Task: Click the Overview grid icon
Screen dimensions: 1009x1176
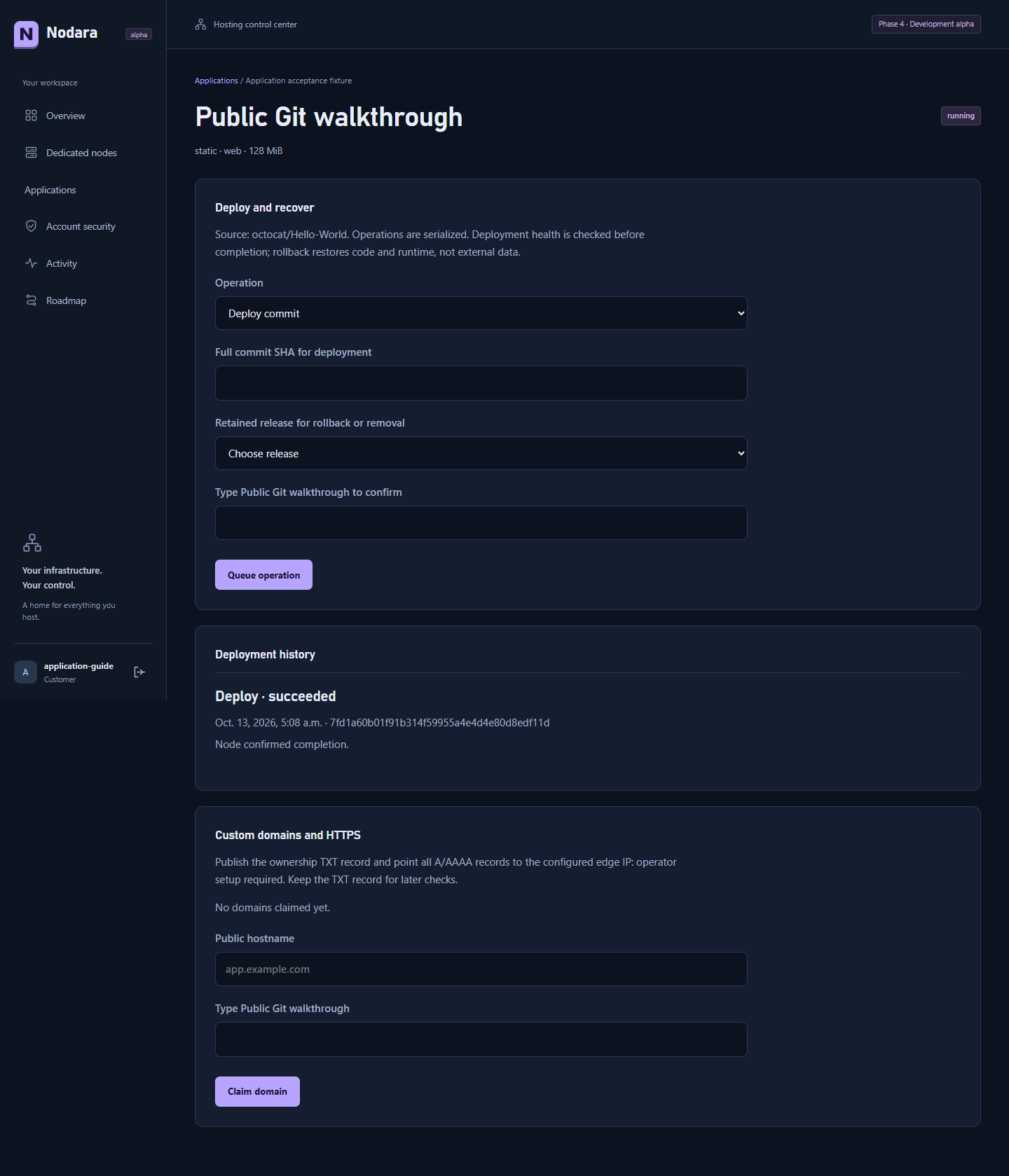Action: click(x=31, y=116)
